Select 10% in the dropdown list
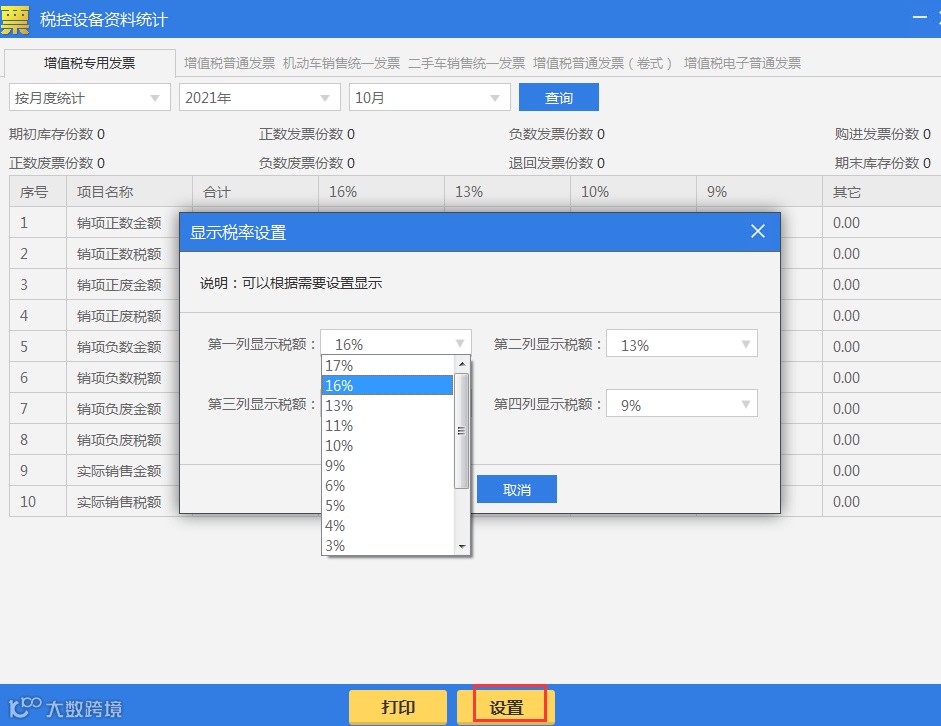941x726 pixels. [x=388, y=446]
